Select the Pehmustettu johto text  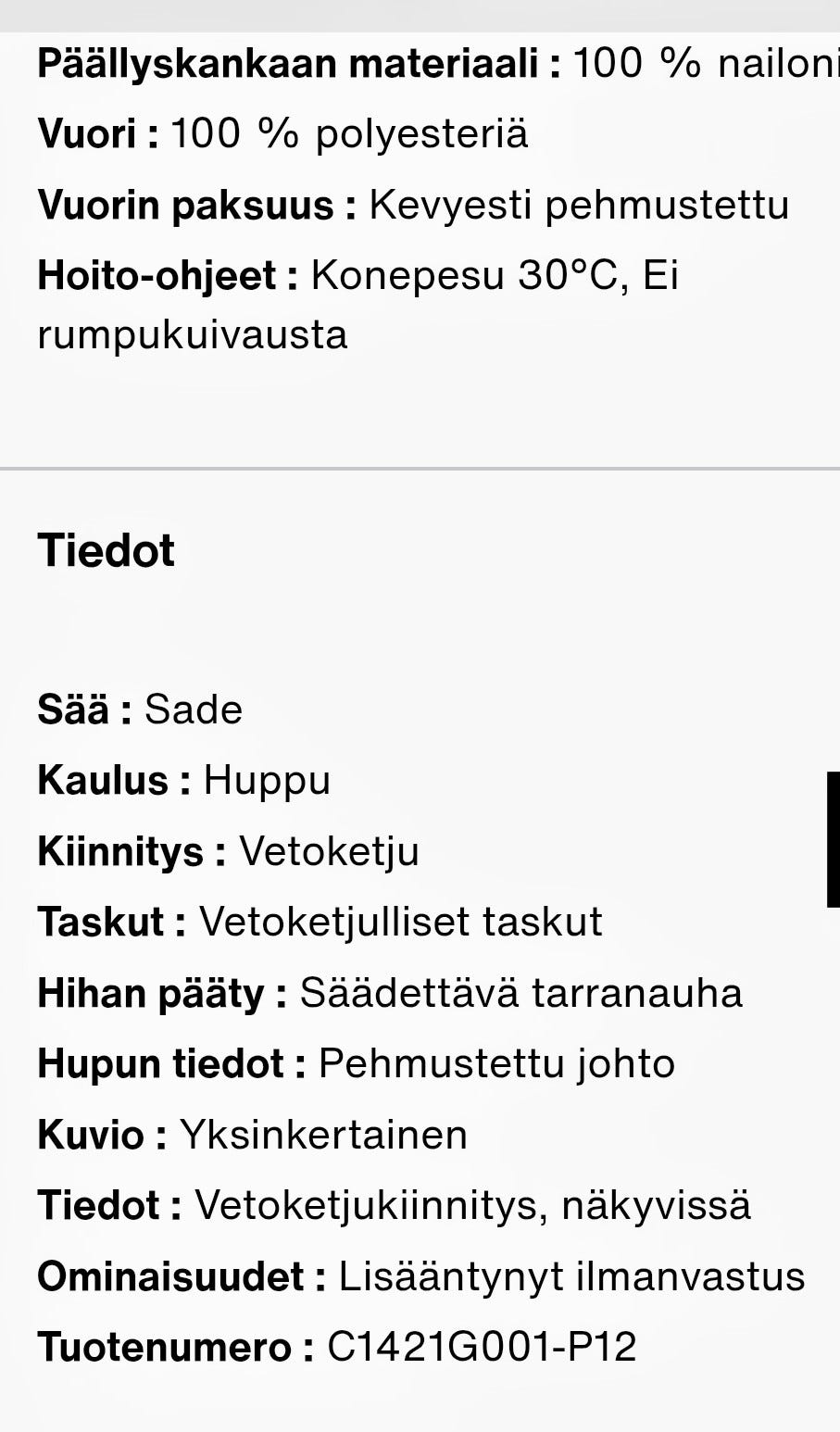[496, 1063]
